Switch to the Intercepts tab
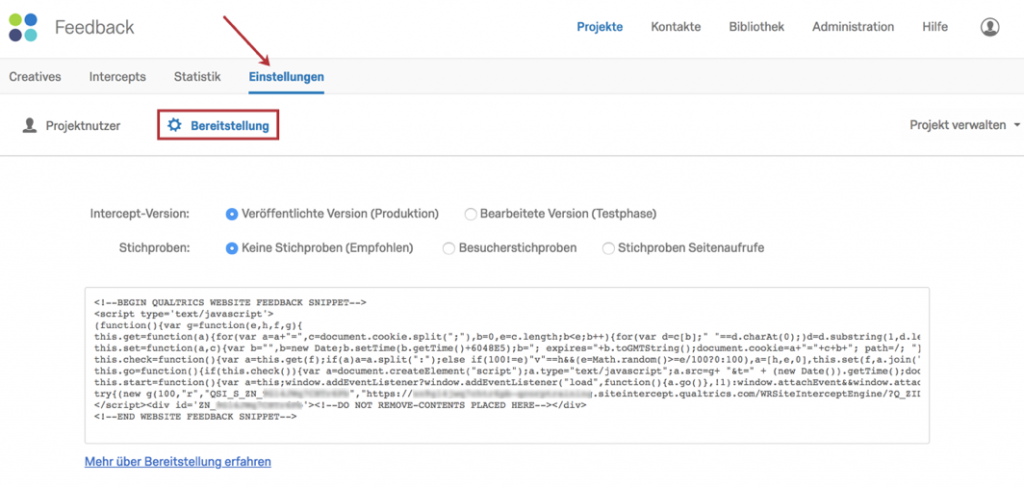The image size is (1024, 487). pyautogui.click(x=118, y=76)
